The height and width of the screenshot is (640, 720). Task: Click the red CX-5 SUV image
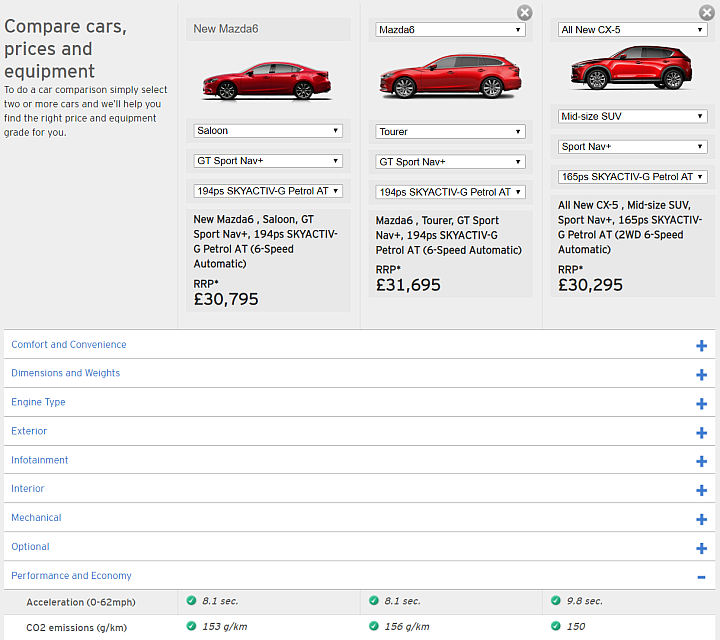(632, 67)
